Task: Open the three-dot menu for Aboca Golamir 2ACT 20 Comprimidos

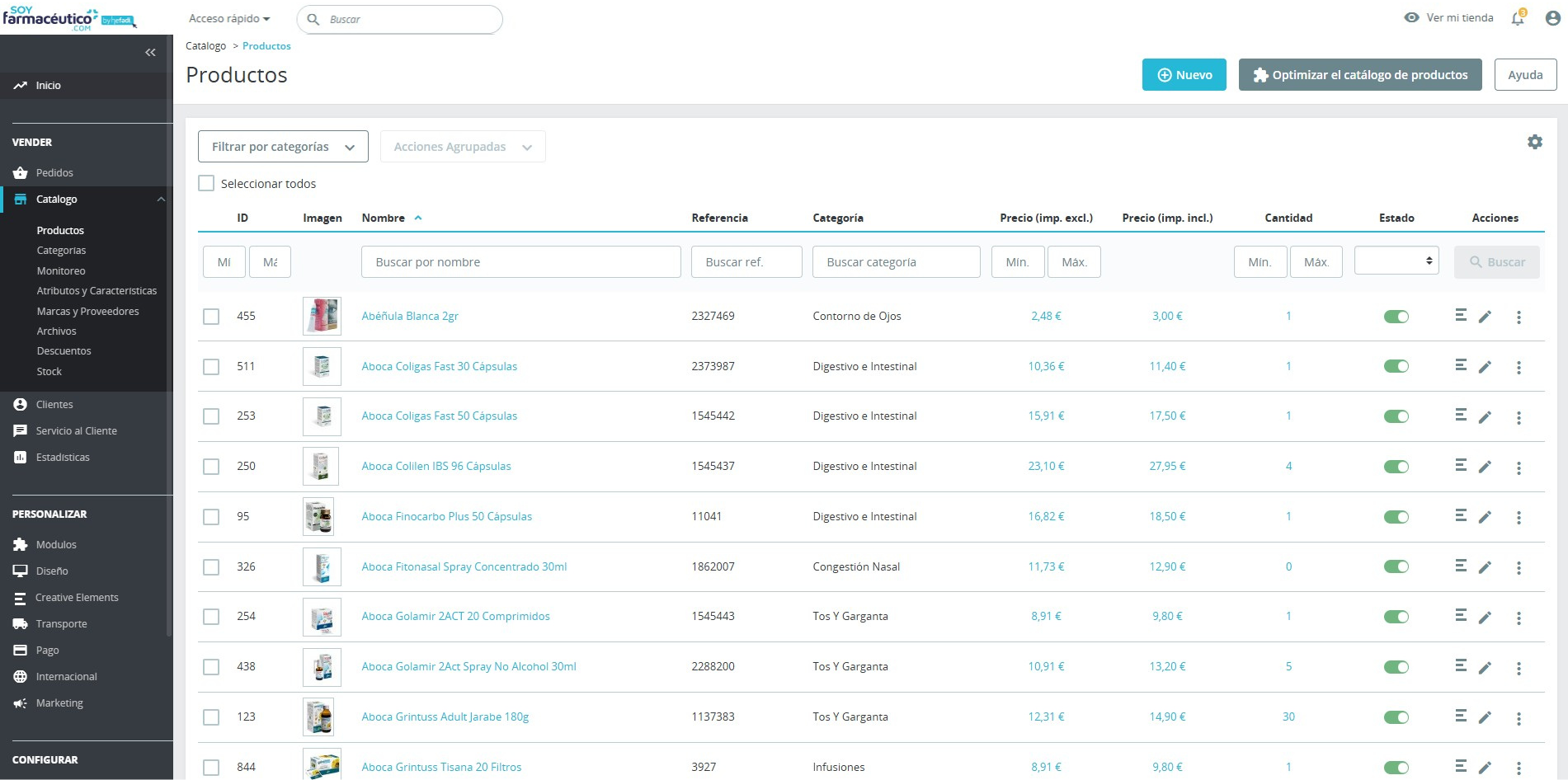Action: [1519, 618]
